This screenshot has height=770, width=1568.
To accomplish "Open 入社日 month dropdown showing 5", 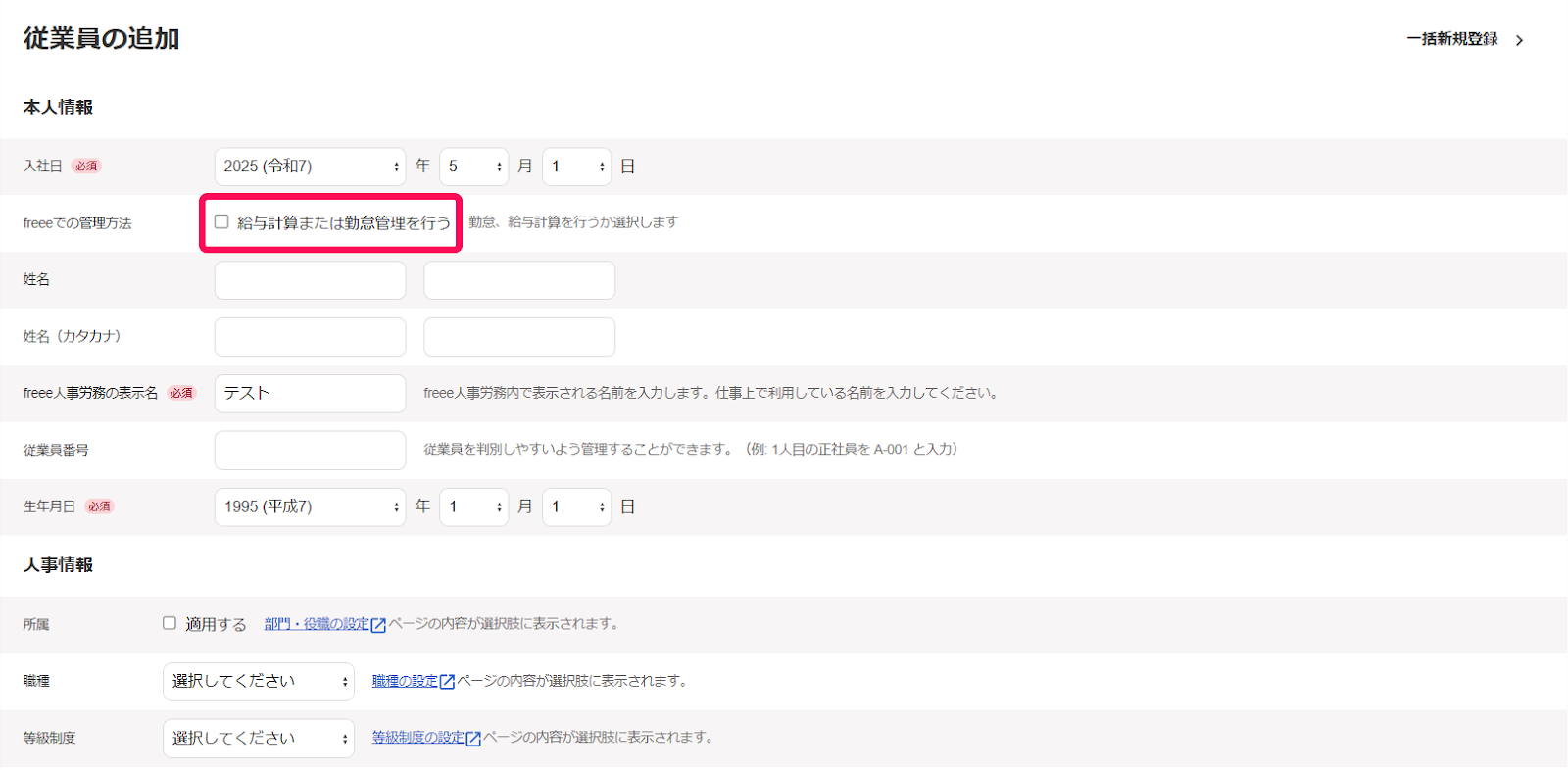I will [473, 167].
